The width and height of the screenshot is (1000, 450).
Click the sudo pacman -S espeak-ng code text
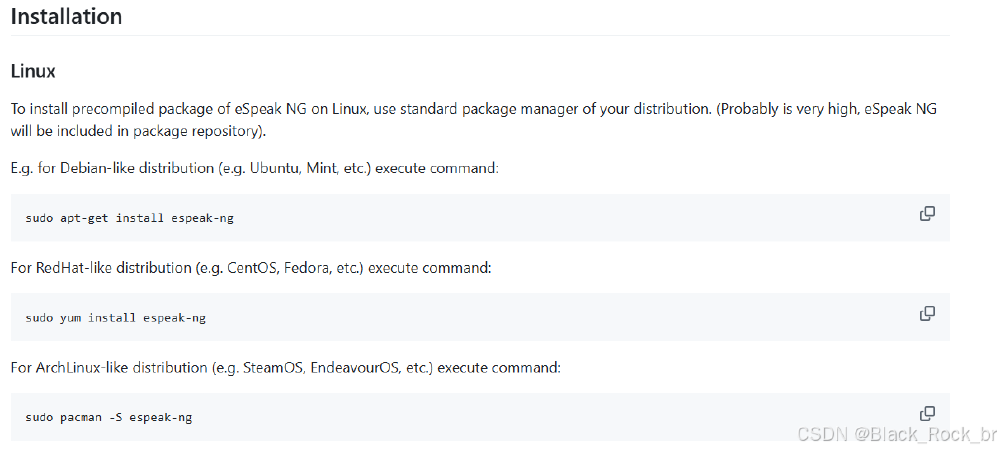click(x=108, y=417)
